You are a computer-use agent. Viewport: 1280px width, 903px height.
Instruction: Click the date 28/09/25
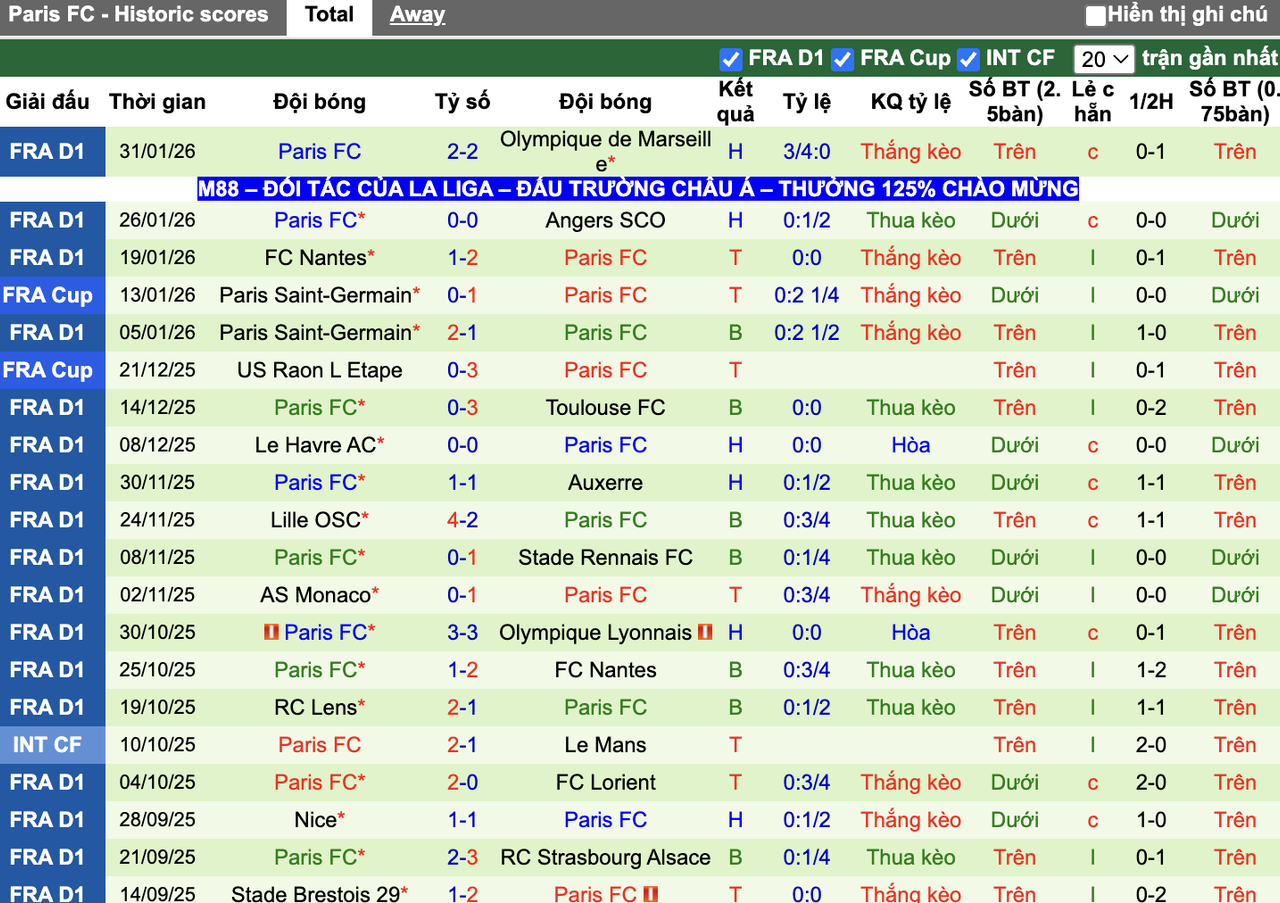[157, 820]
